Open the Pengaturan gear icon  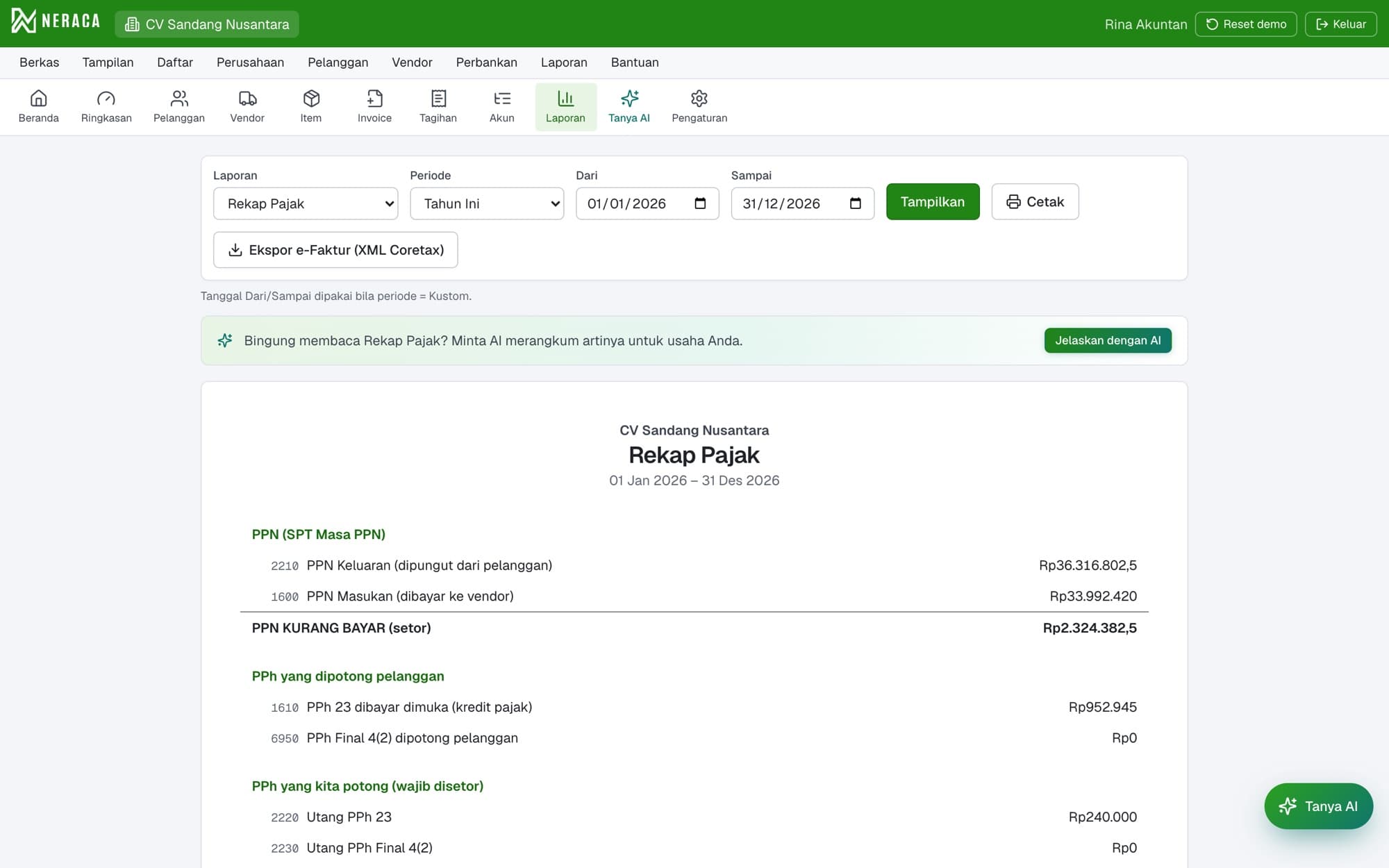point(699,107)
